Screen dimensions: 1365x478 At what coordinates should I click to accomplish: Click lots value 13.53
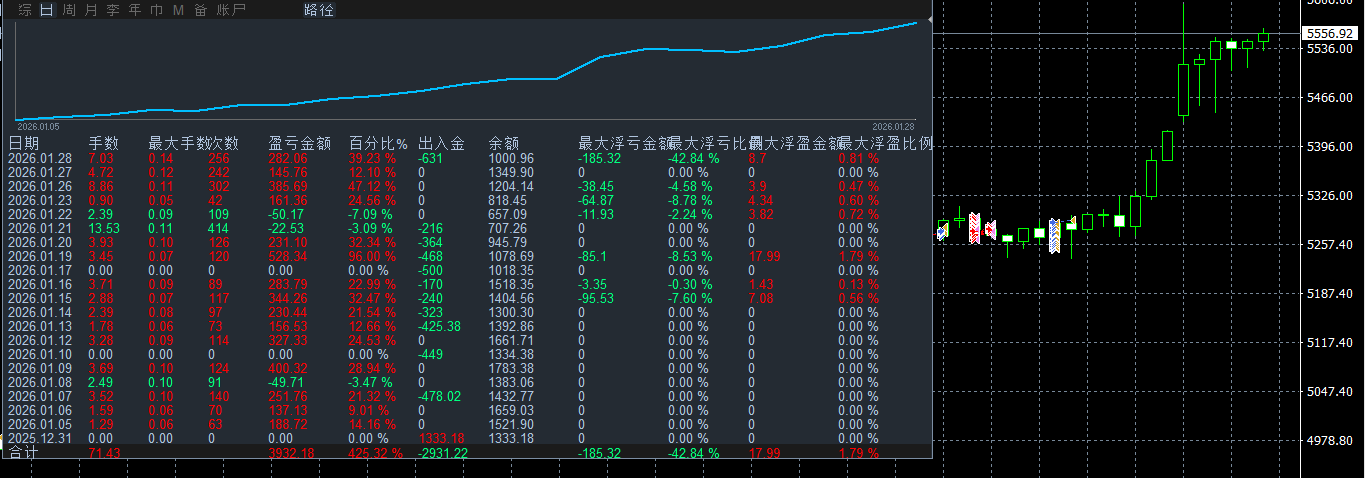pos(105,228)
